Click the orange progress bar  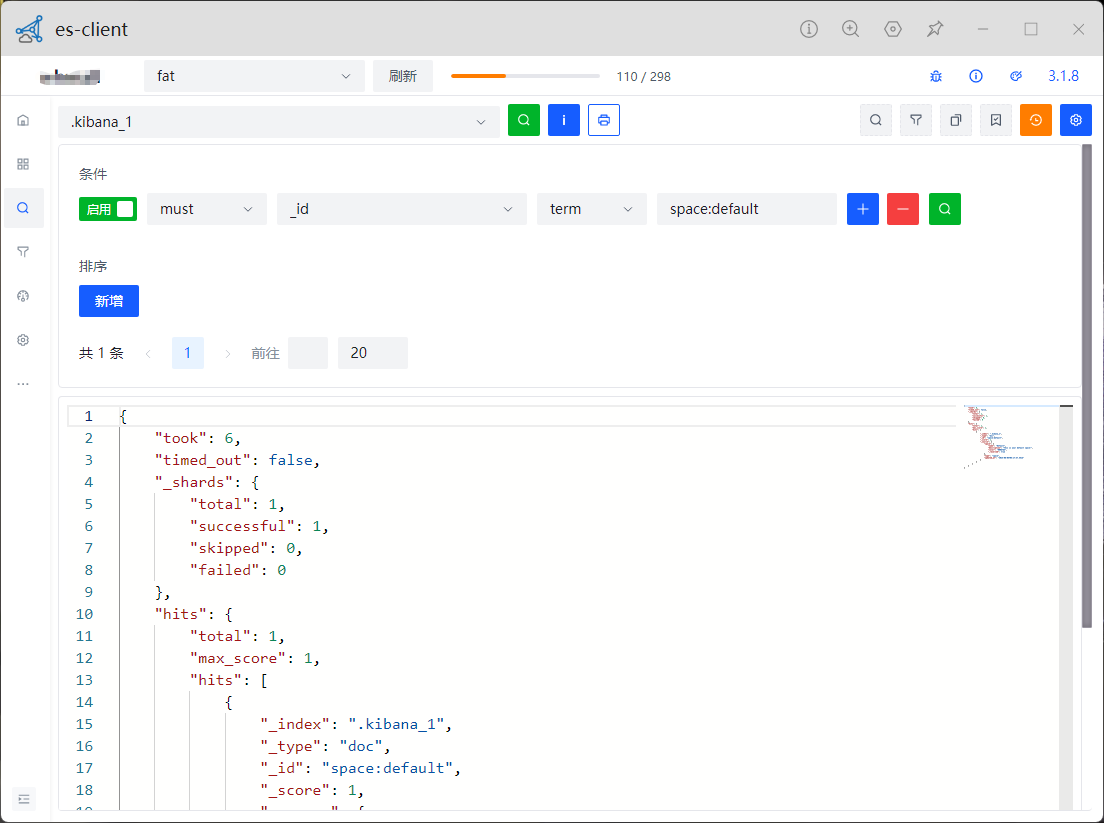tap(525, 76)
